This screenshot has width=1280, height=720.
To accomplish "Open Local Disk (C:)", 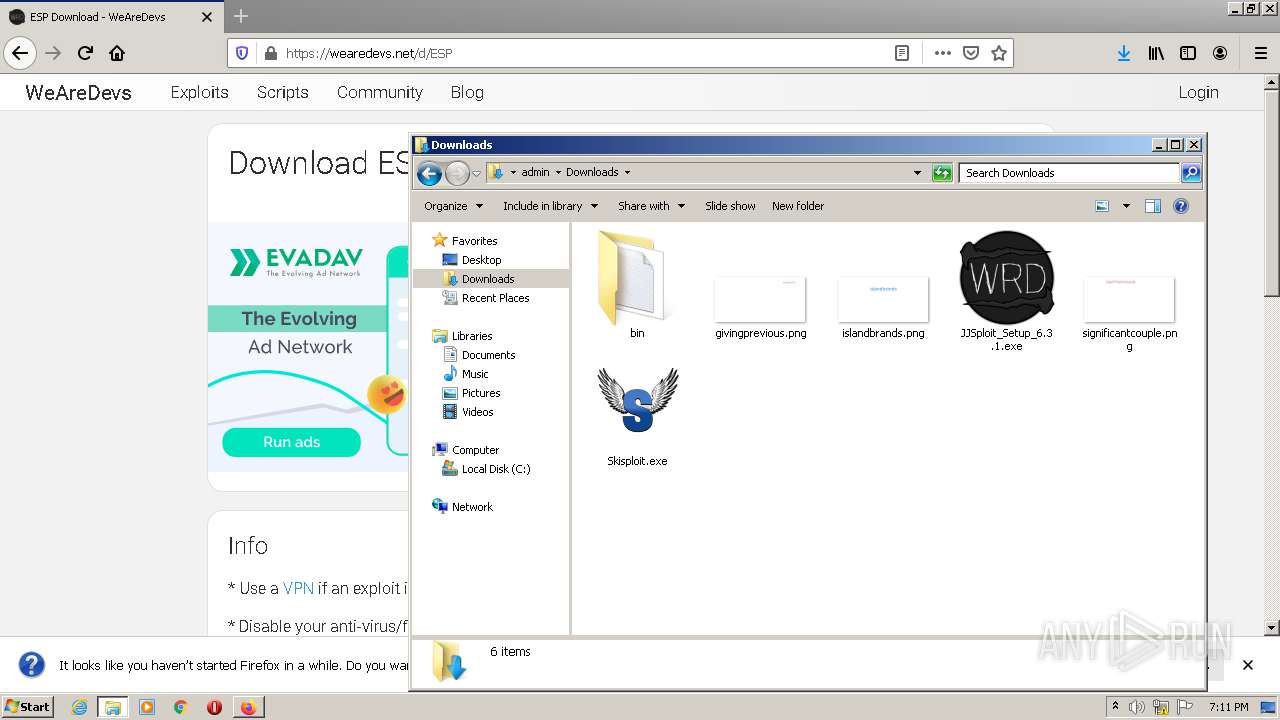I will (486, 469).
